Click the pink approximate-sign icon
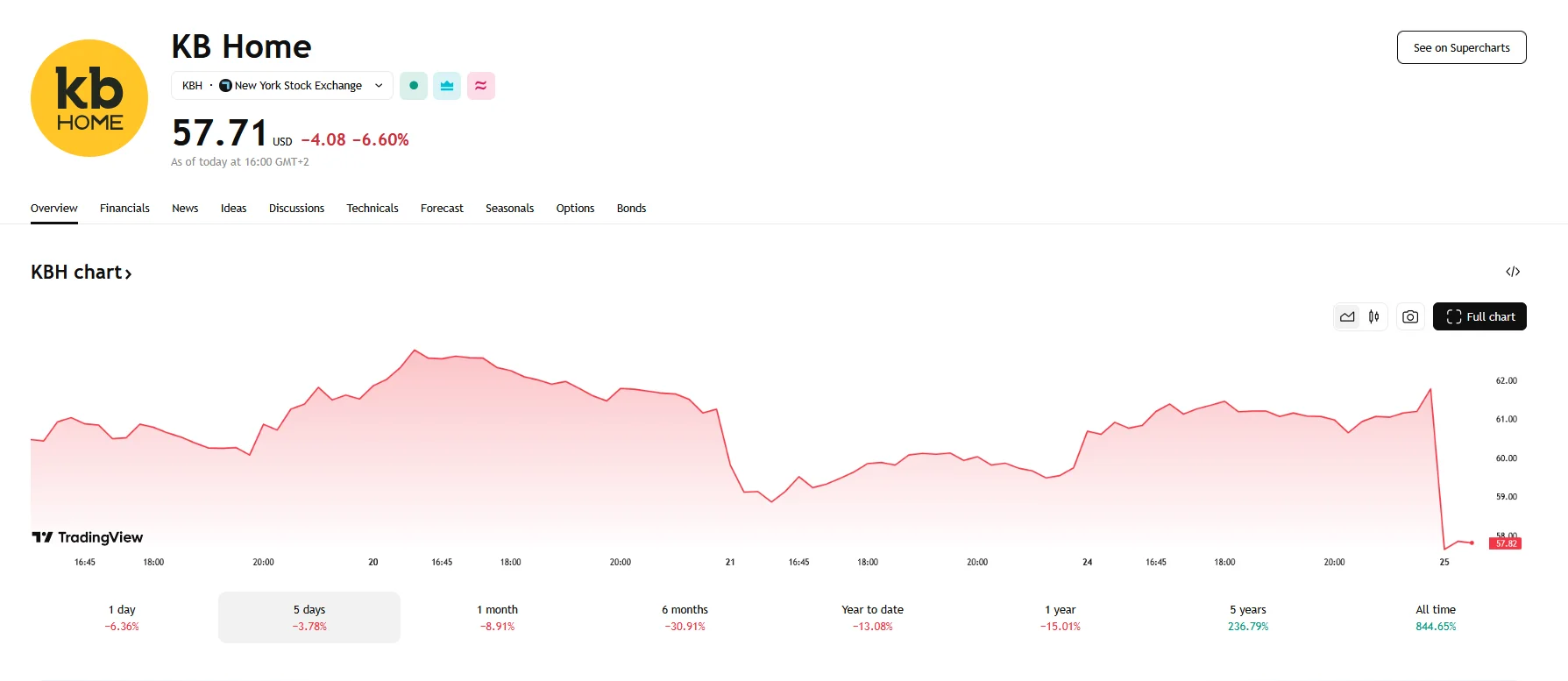The image size is (1568, 681). [480, 86]
